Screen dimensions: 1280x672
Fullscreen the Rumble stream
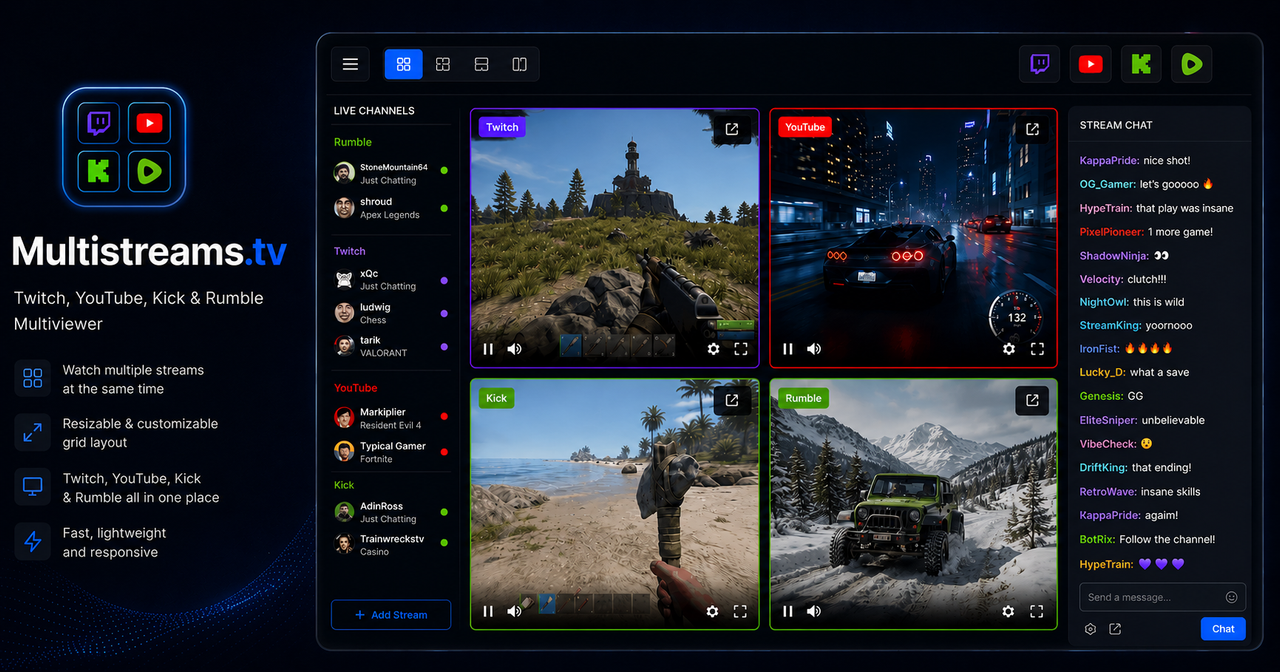coord(1036,611)
